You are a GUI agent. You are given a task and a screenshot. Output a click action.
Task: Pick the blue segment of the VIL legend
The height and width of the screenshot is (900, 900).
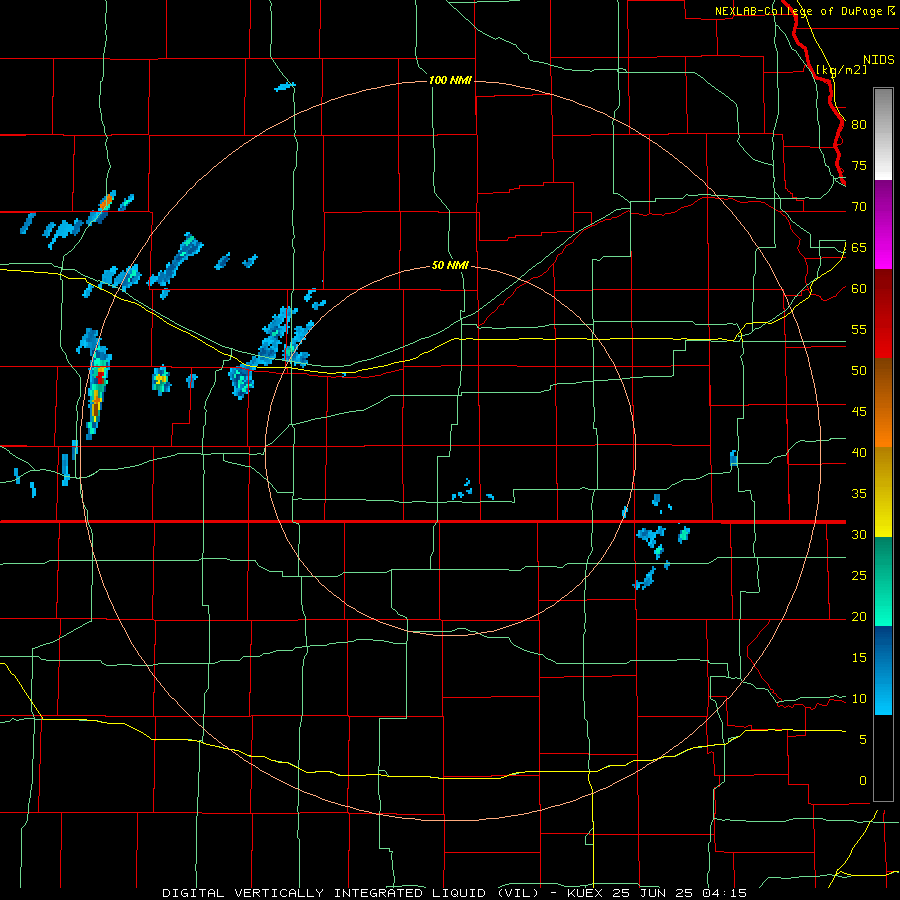883,670
